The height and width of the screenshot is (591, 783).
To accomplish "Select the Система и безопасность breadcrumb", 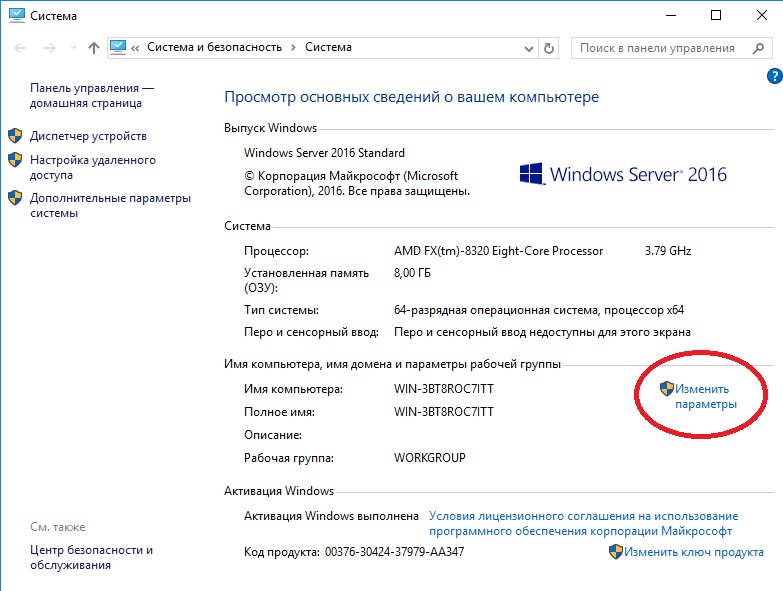I will (214, 48).
